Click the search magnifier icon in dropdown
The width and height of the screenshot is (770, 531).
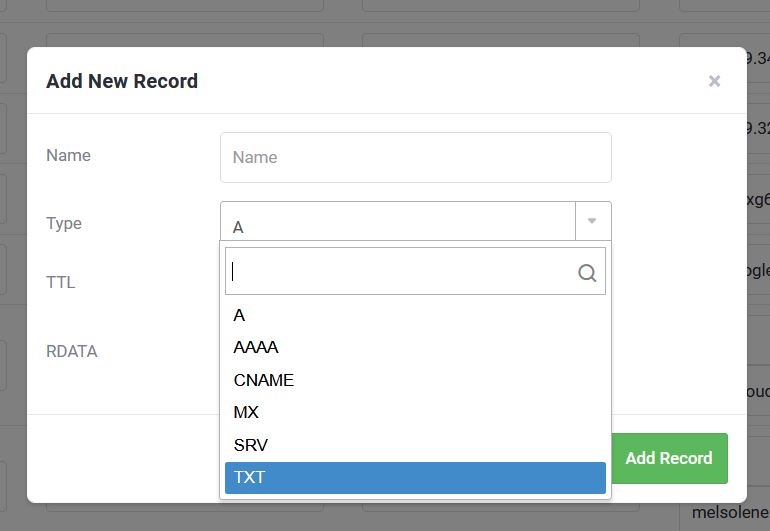coord(587,272)
